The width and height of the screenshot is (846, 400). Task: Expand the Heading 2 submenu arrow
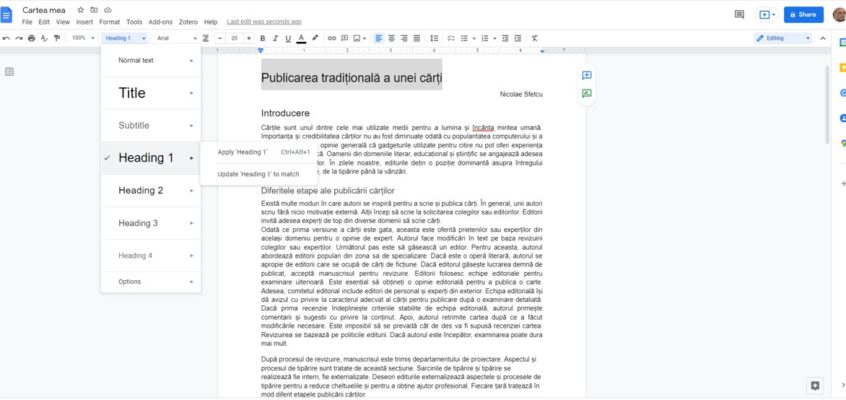coord(192,191)
